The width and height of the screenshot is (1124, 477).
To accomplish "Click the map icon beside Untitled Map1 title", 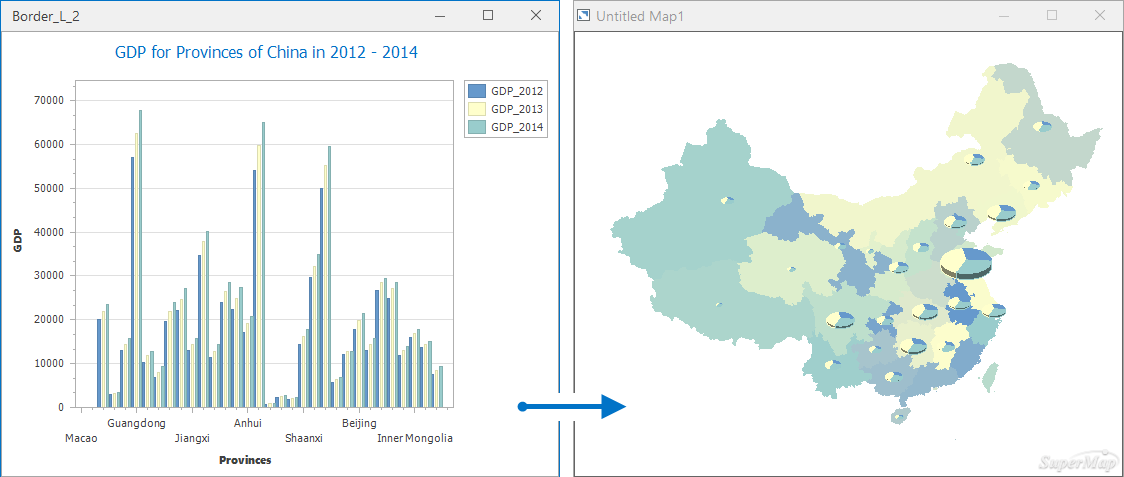I will 585,16.
